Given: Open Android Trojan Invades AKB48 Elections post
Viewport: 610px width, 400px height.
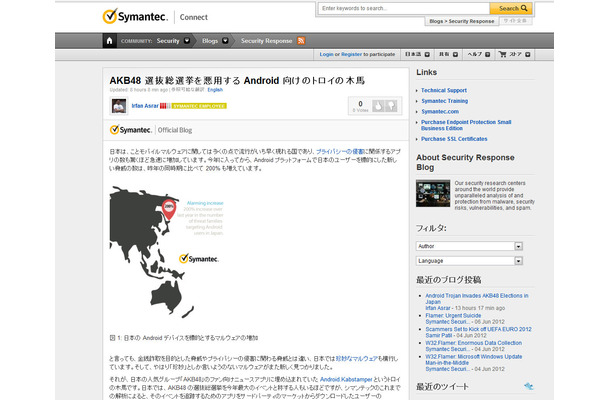Looking at the screenshot, I should point(477,298).
